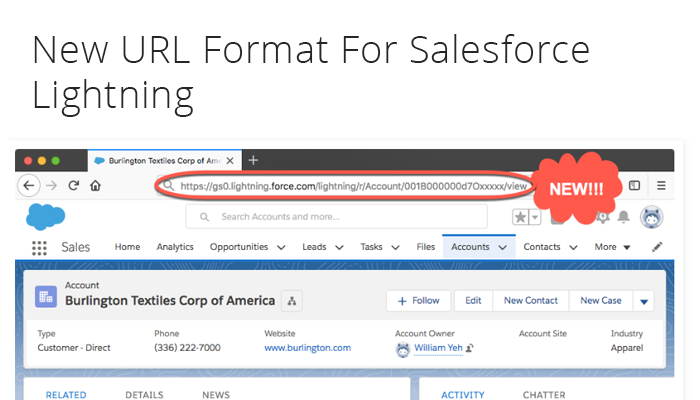This screenshot has height=400, width=700.
Task: Open the William Yeh owner link
Action: [x=438, y=348]
